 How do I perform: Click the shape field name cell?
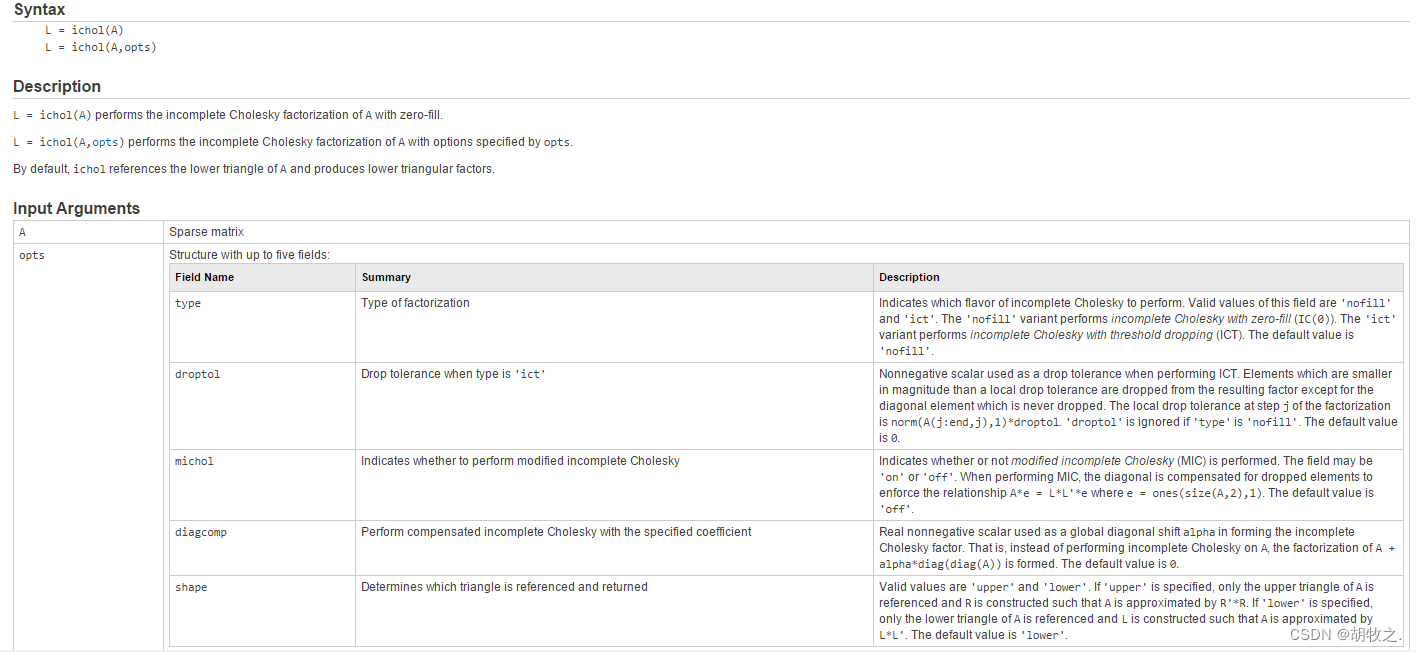191,587
